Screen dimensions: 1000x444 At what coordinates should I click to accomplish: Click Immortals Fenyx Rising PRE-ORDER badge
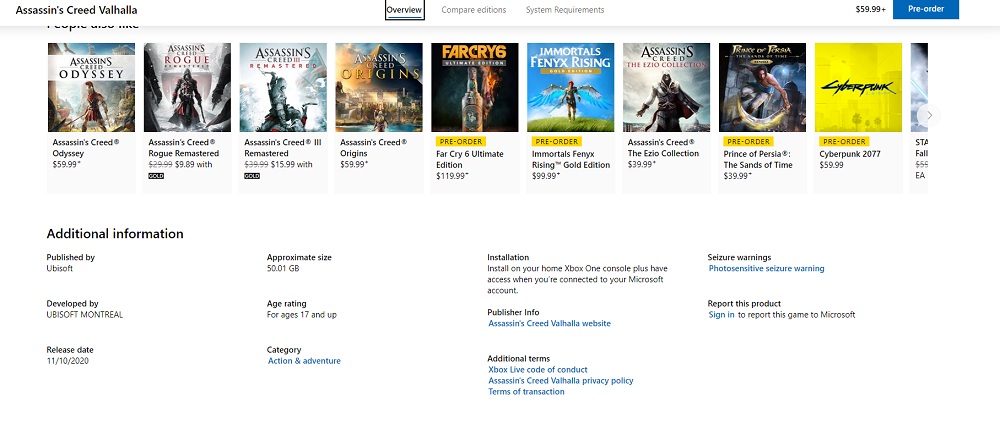point(555,142)
